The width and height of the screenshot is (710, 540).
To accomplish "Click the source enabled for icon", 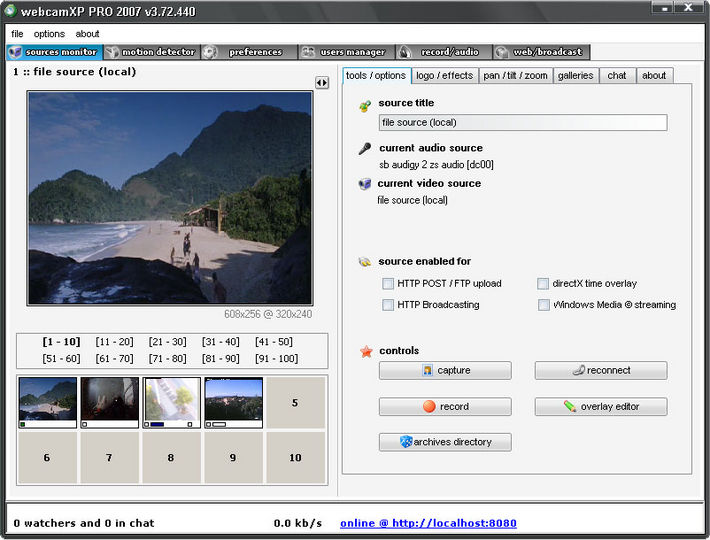I will pos(365,262).
